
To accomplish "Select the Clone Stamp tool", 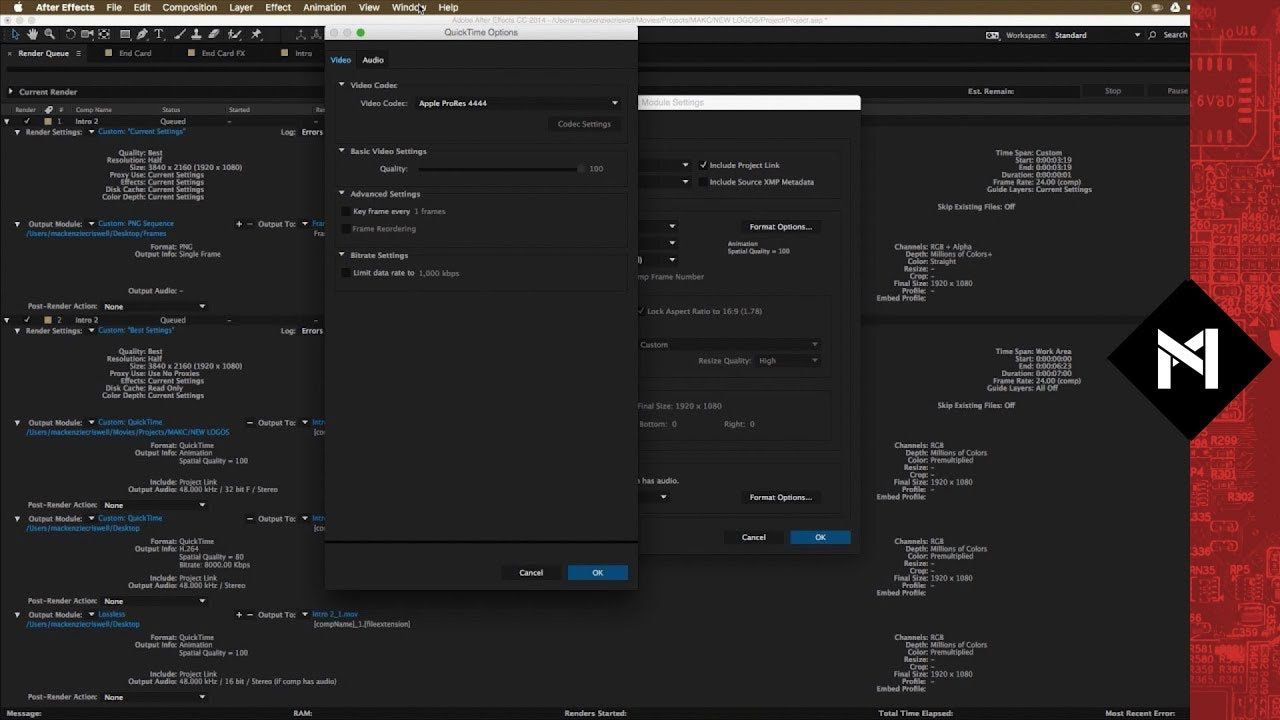I will [x=196, y=34].
